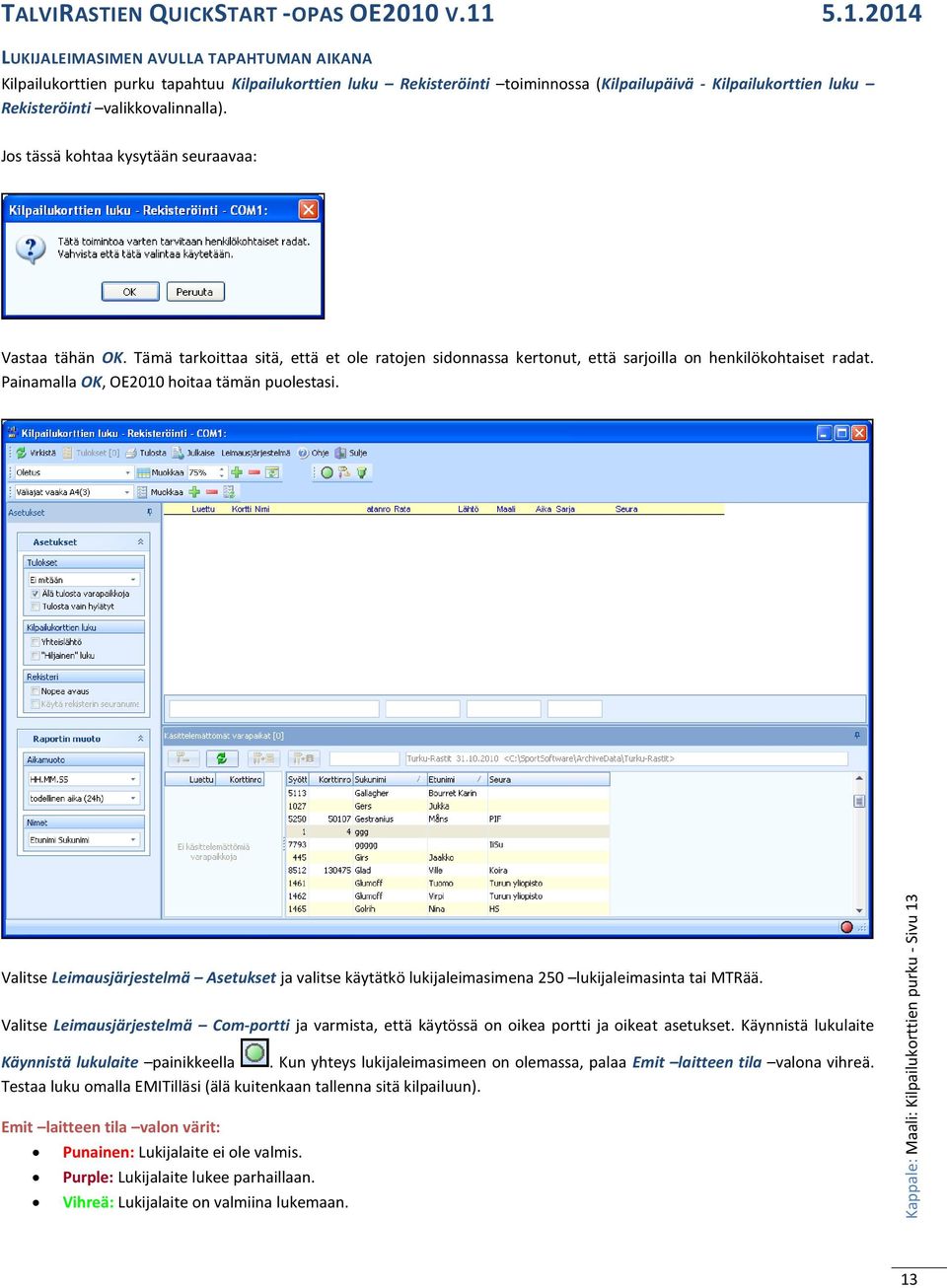This screenshot has width=947, height=1288.
Task: Click the fourth greyed icon button in lower panel
Action: click(304, 758)
